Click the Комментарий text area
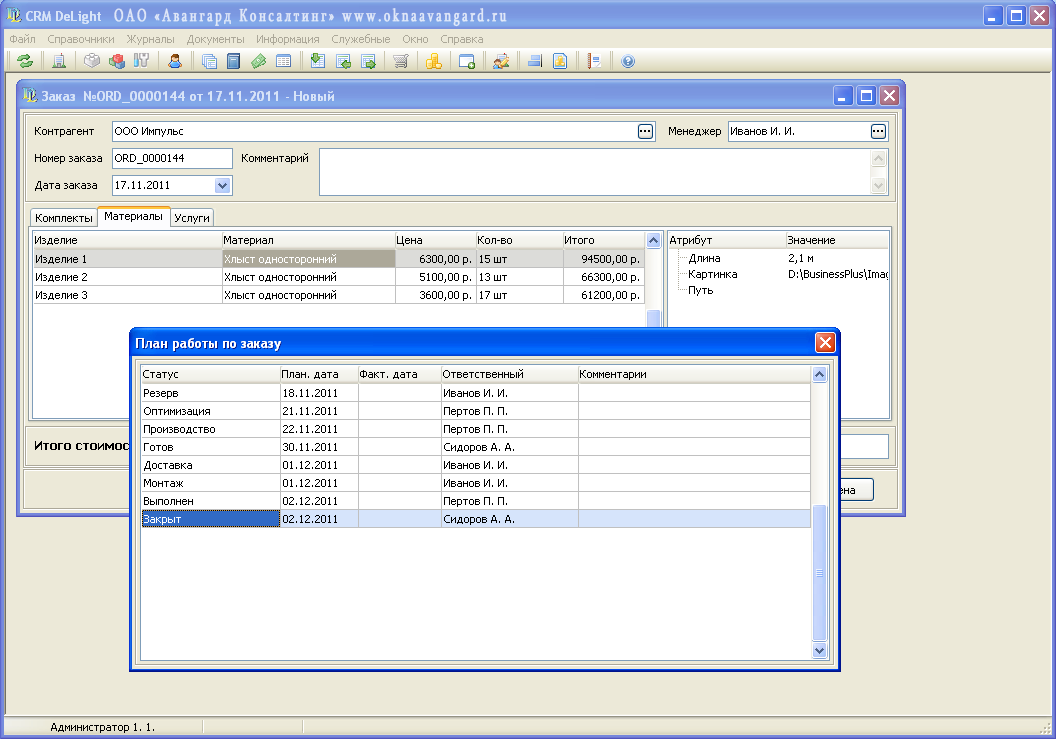The width and height of the screenshot is (1056, 739). (x=594, y=172)
